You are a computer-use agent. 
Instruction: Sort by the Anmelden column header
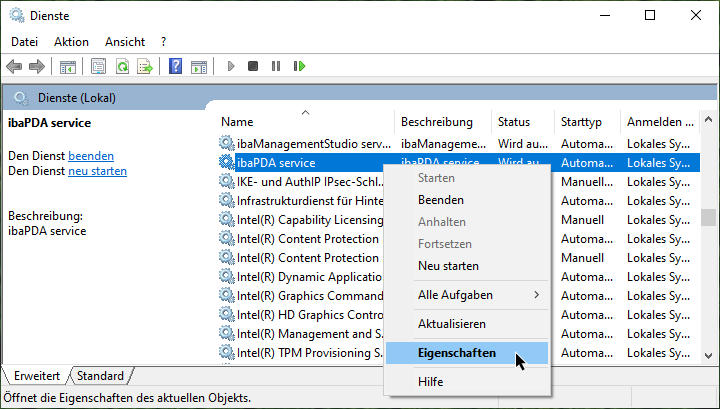(x=660, y=122)
